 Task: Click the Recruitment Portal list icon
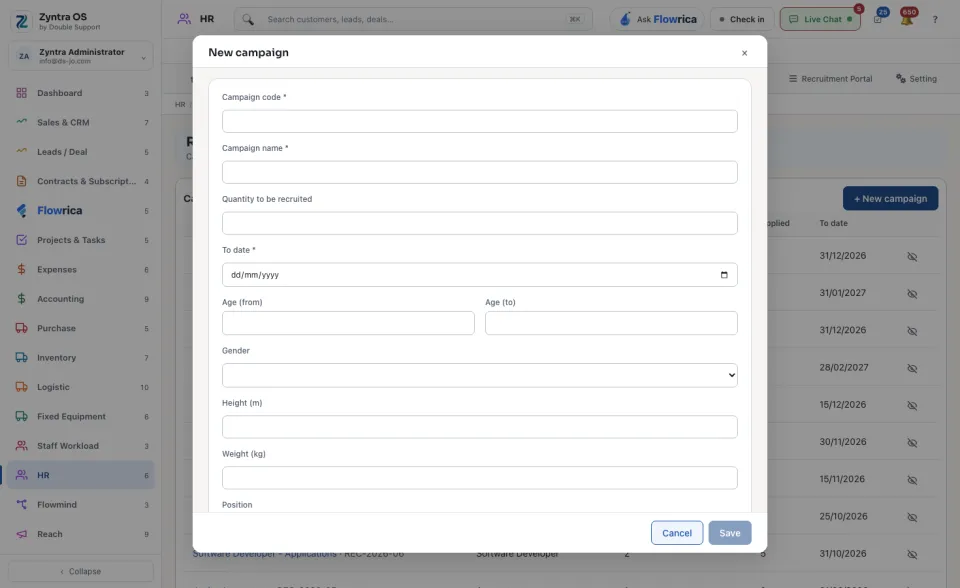[x=793, y=78]
